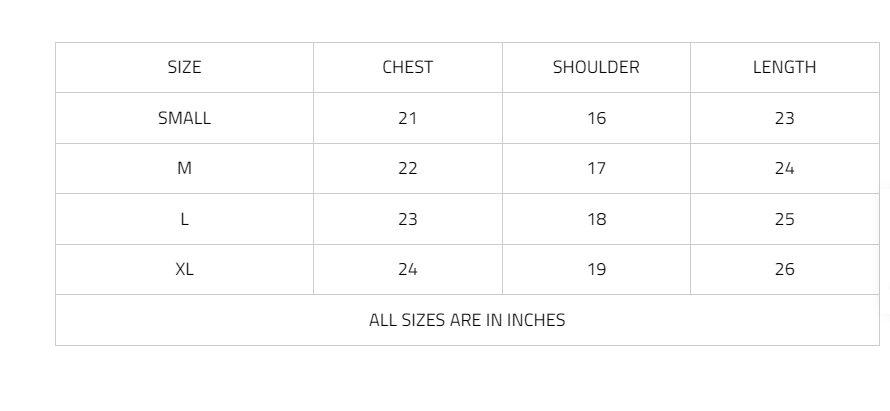The width and height of the screenshot is (890, 411).
Task: Click chest value 21 for SMALL
Action: 408,118
